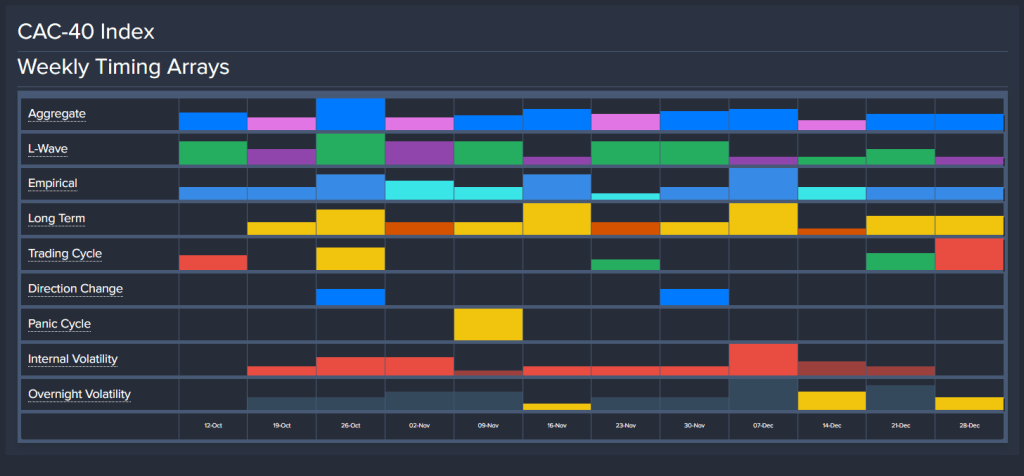
Task: Click the 28-Dec date label
Action: 969,426
